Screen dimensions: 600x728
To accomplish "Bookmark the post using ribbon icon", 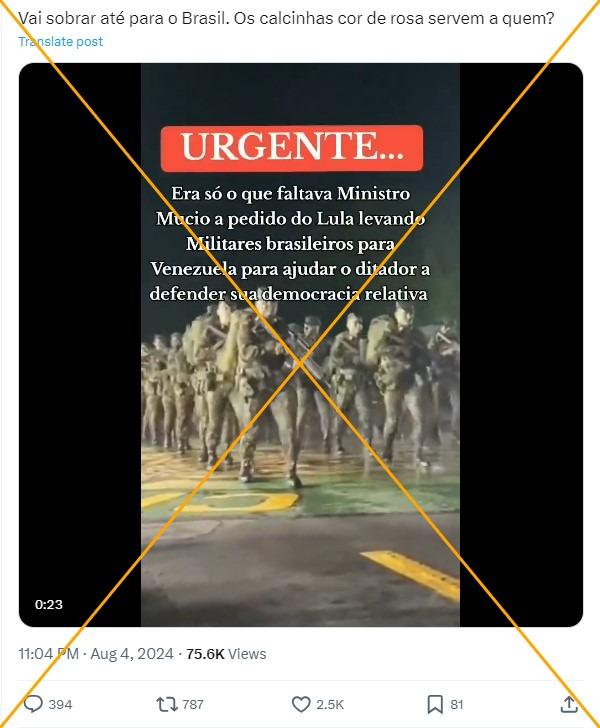I will click(435, 704).
